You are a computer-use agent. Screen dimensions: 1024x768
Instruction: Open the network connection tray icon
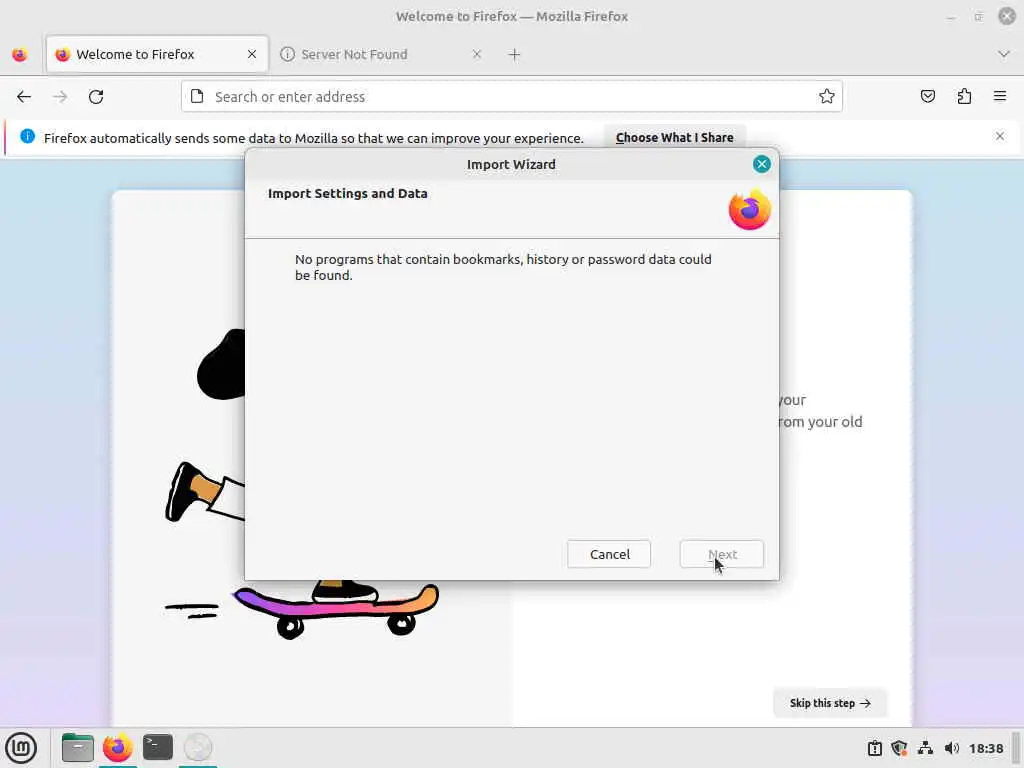click(x=925, y=748)
